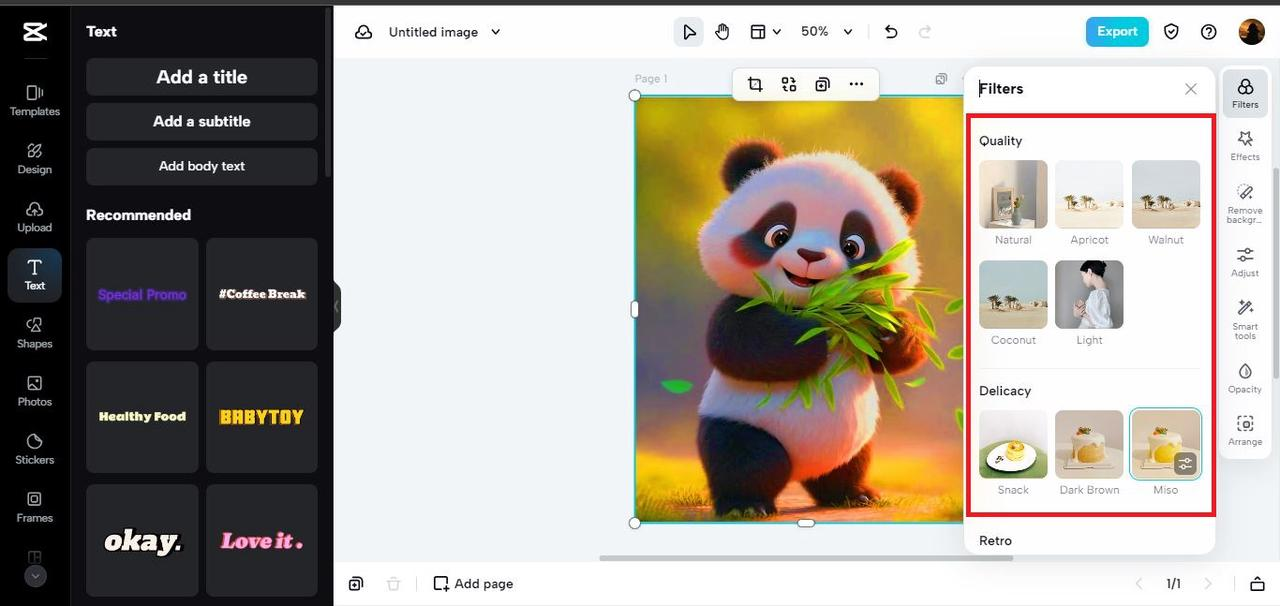Open the Stickers sidebar panel
This screenshot has width=1280, height=606.
click(x=35, y=448)
